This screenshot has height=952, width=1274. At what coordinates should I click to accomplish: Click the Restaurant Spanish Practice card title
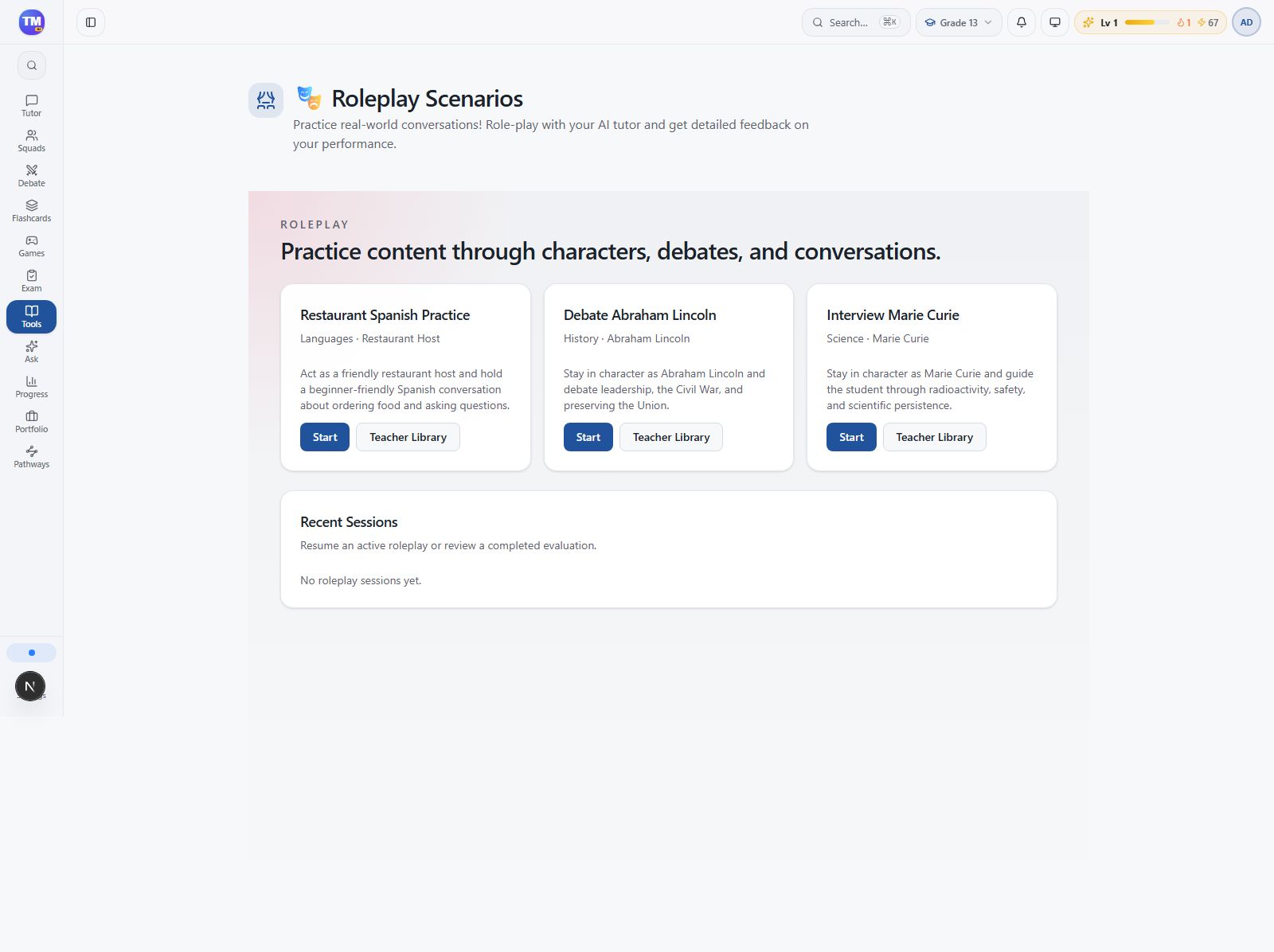[385, 315]
